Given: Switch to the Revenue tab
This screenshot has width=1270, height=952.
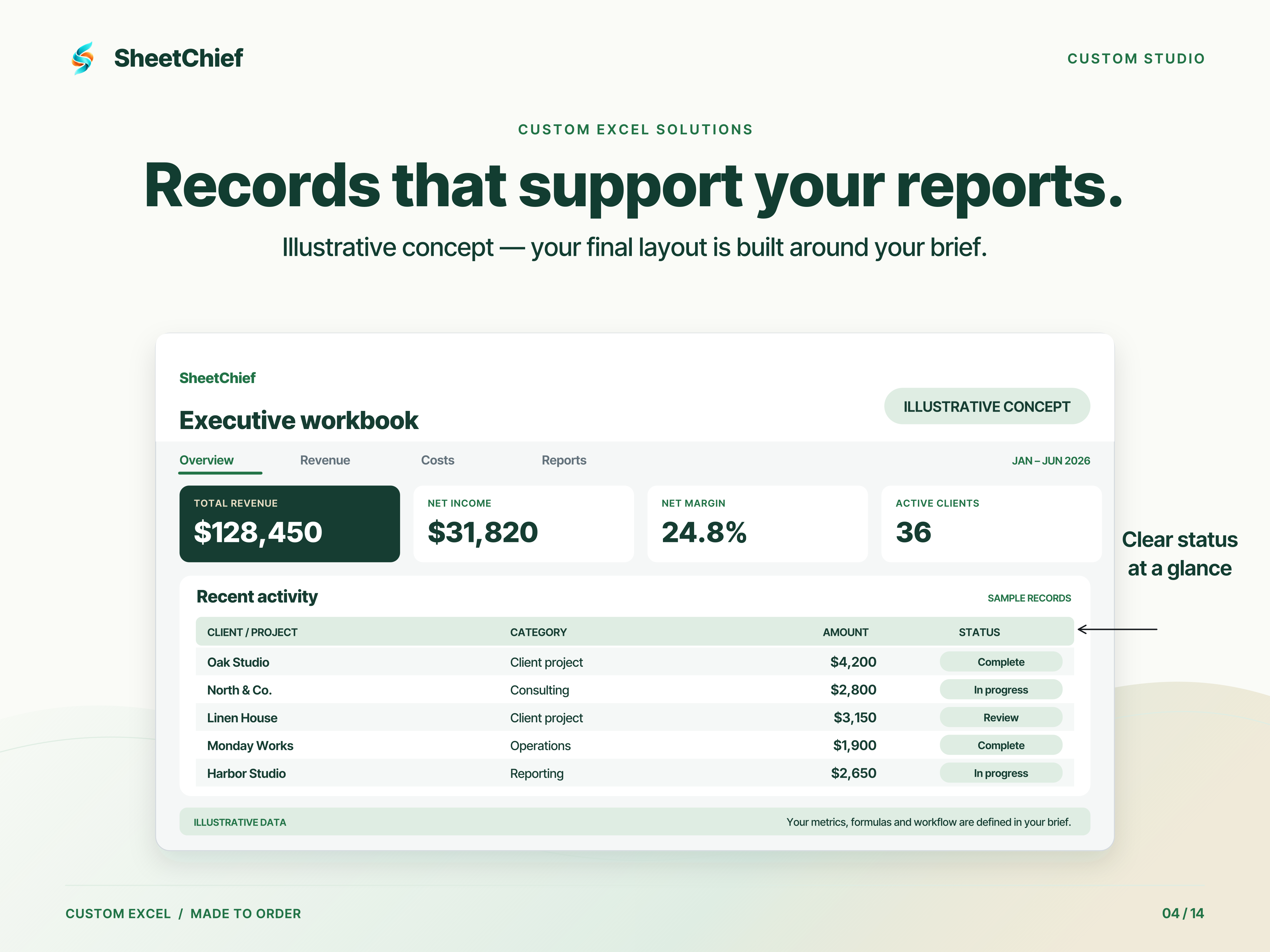Looking at the screenshot, I should tap(325, 460).
